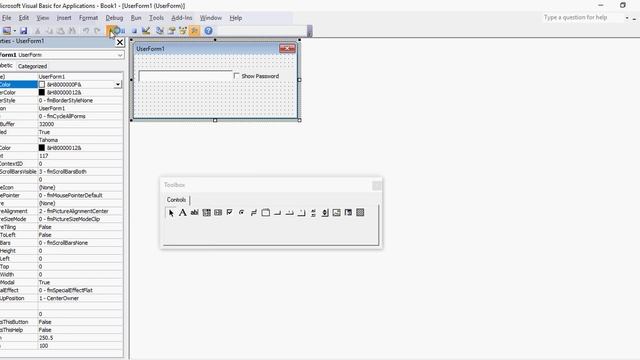Select the CommandButton control in Toolbox
Image resolution: width=640 pixels, height=360 pixels.
pos(277,213)
